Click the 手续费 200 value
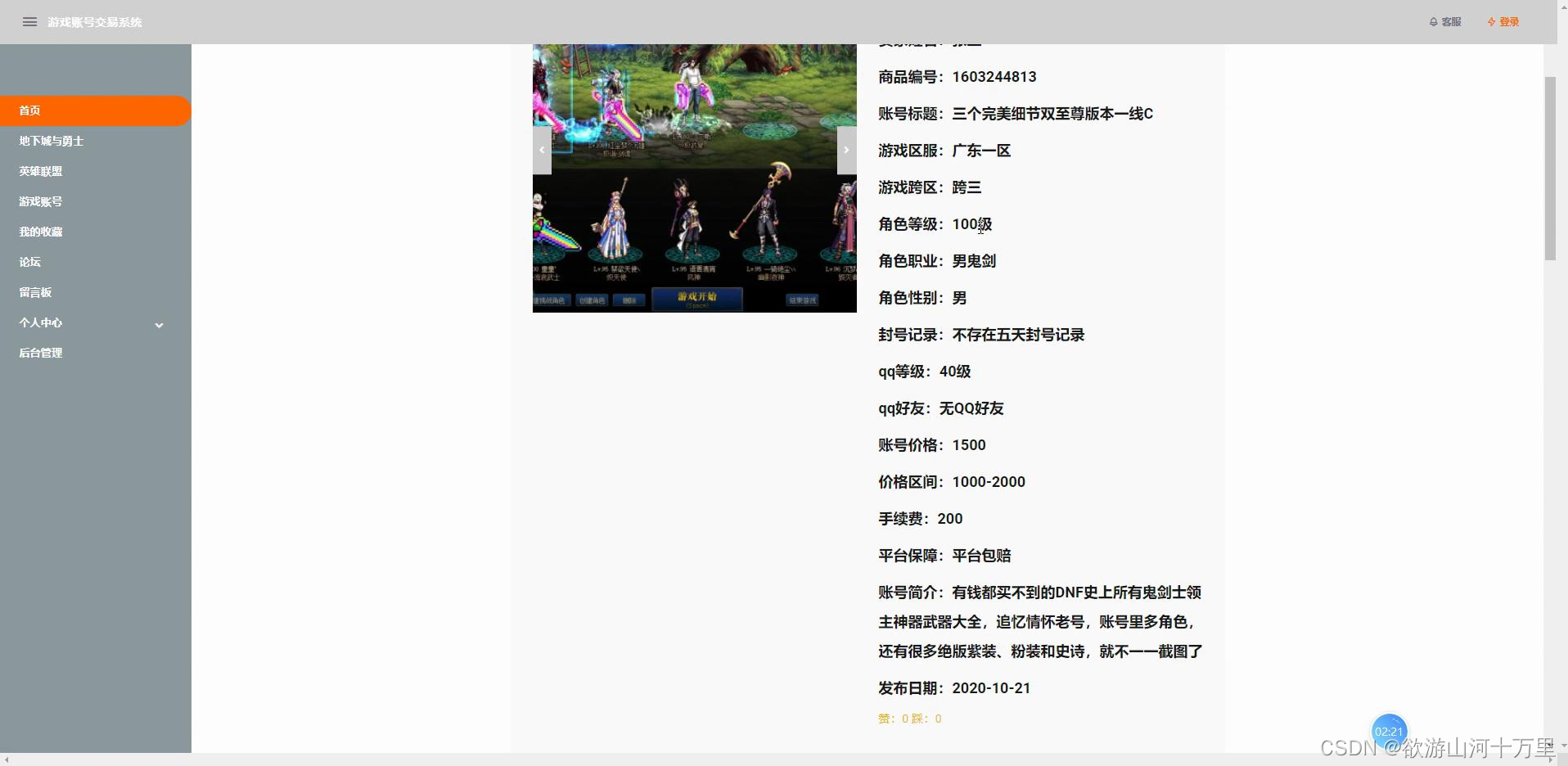Screen dimensions: 1568x766 coord(950,519)
